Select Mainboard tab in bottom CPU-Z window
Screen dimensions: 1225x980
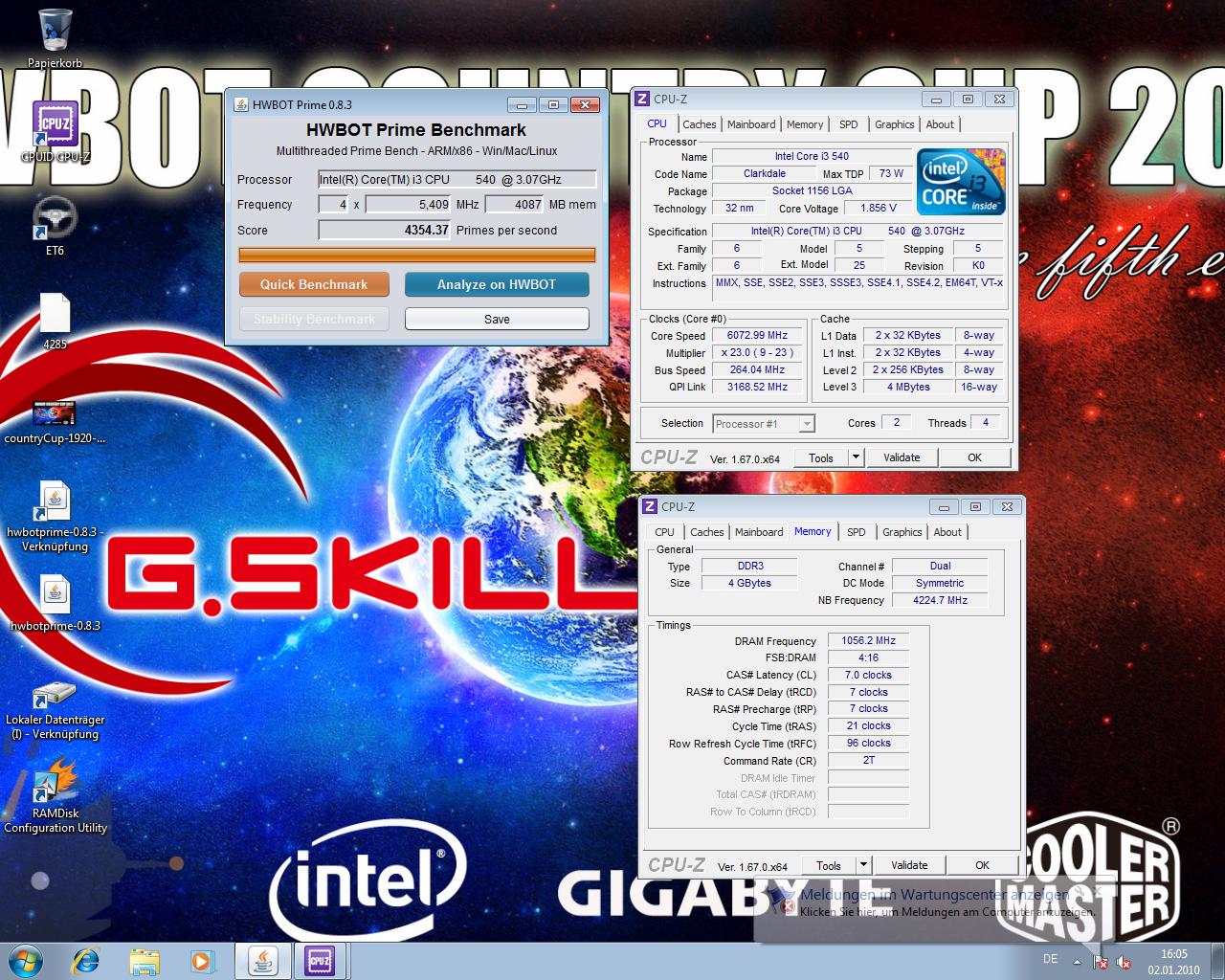point(759,532)
